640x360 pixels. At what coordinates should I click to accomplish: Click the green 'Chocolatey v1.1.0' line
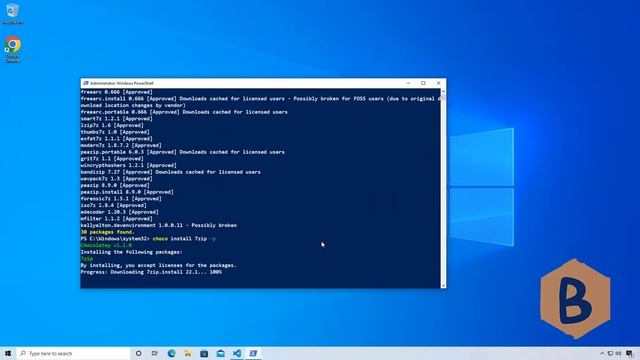pos(106,245)
